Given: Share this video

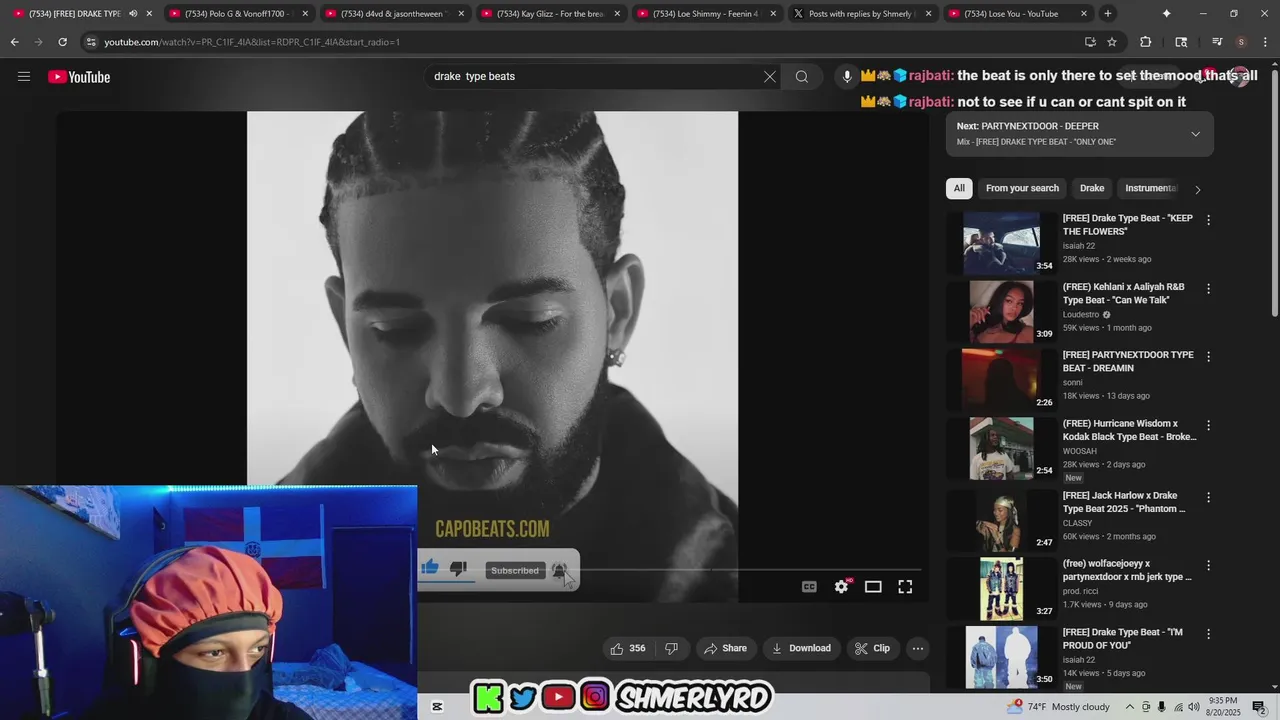Looking at the screenshot, I should 725,648.
